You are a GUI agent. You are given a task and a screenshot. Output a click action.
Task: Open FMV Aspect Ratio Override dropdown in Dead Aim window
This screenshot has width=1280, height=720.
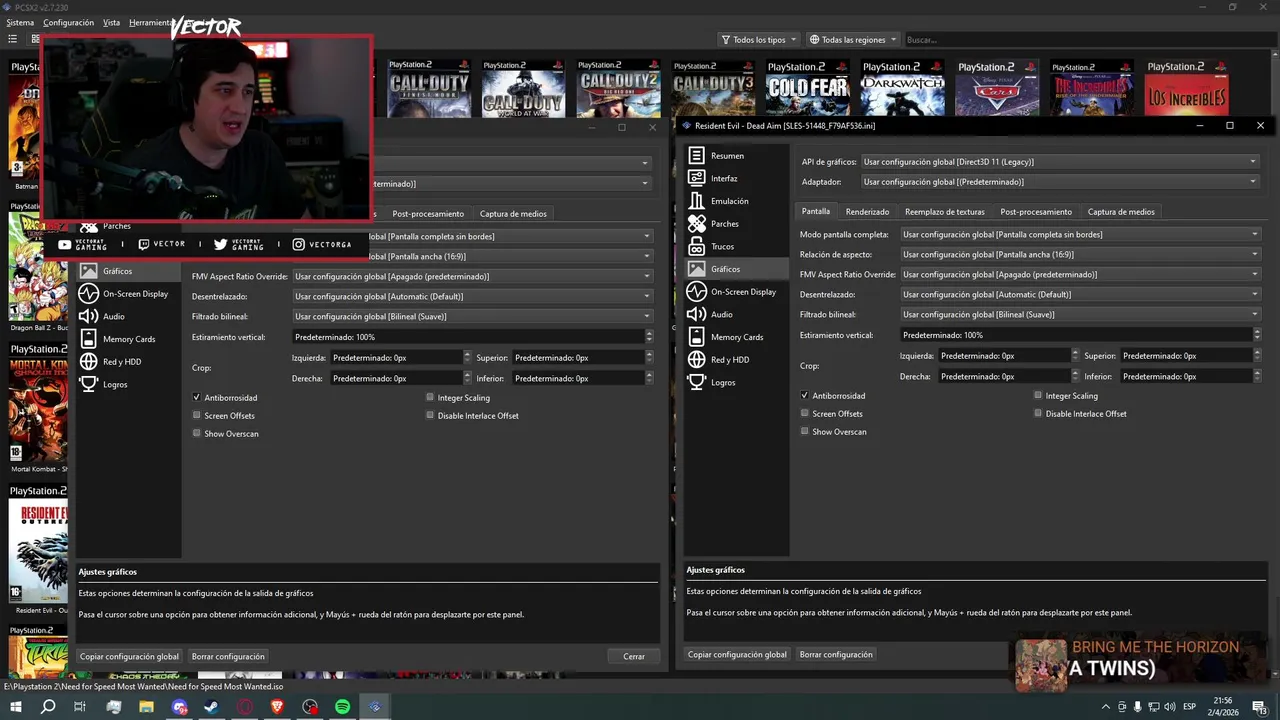tap(1080, 274)
